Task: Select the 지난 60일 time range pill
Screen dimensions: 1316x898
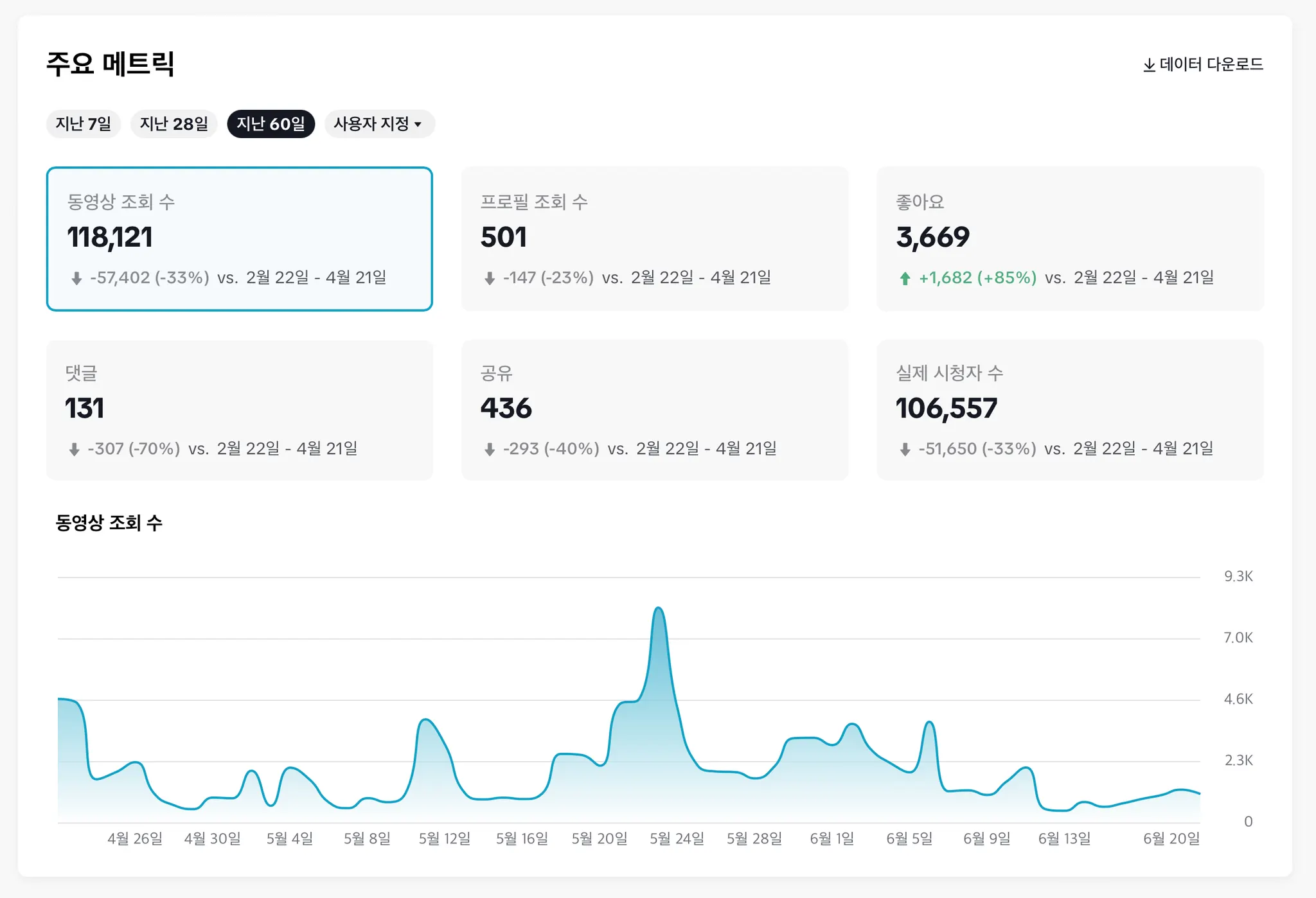Action: coord(271,124)
